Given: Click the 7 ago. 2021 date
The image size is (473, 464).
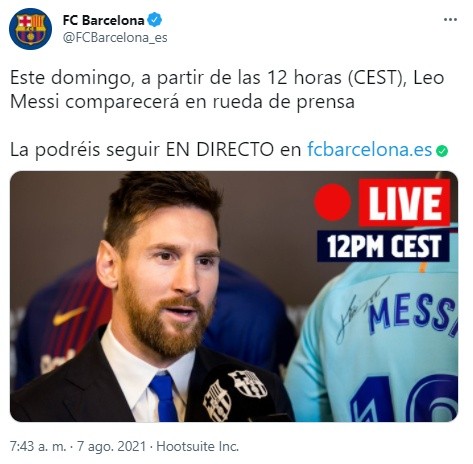Looking at the screenshot, I should tap(111, 446).
